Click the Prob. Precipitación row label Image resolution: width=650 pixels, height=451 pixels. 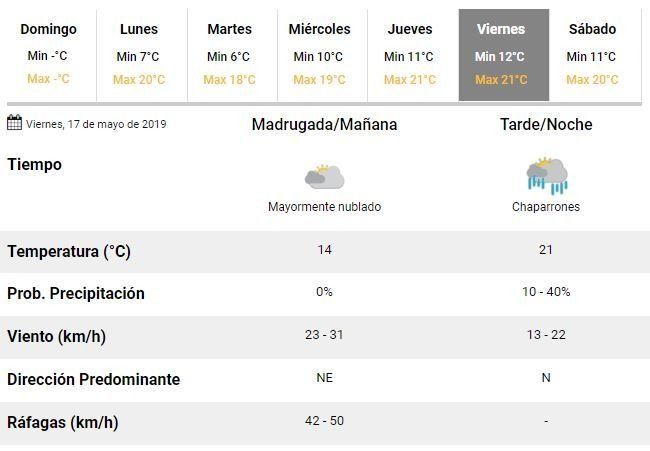pyautogui.click(x=76, y=294)
